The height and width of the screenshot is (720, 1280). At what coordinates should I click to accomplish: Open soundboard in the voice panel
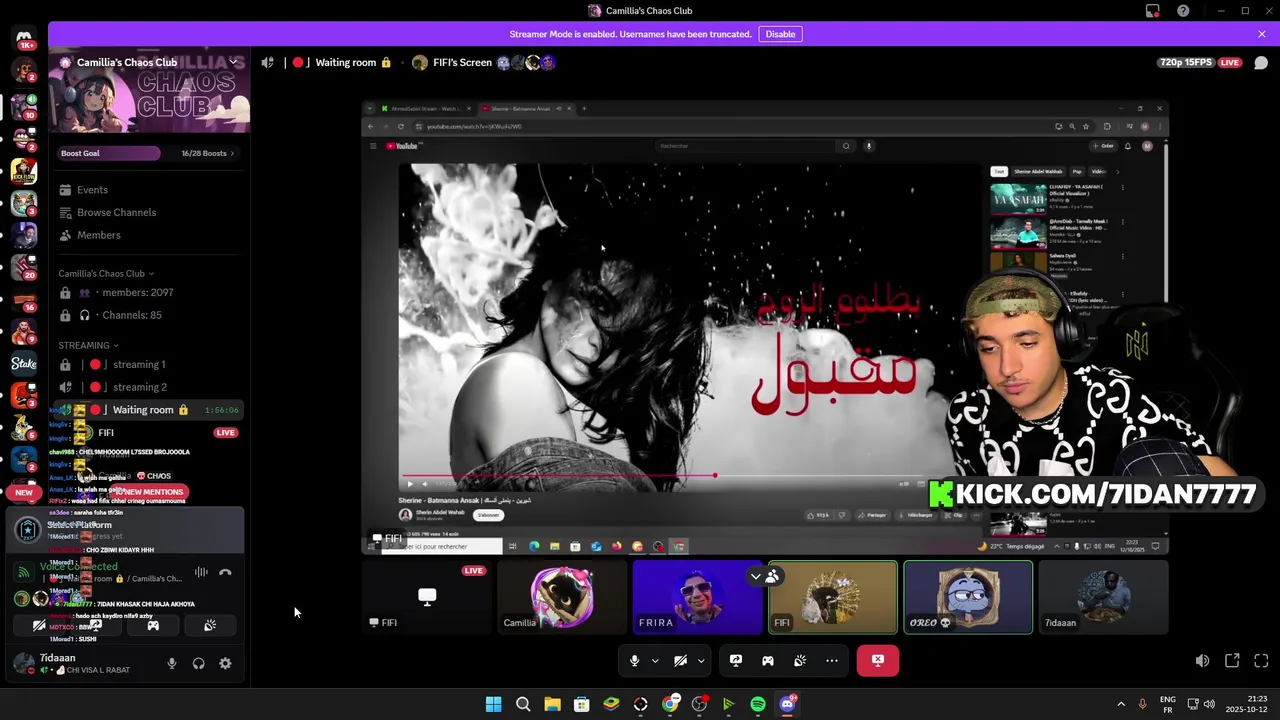pyautogui.click(x=210, y=625)
